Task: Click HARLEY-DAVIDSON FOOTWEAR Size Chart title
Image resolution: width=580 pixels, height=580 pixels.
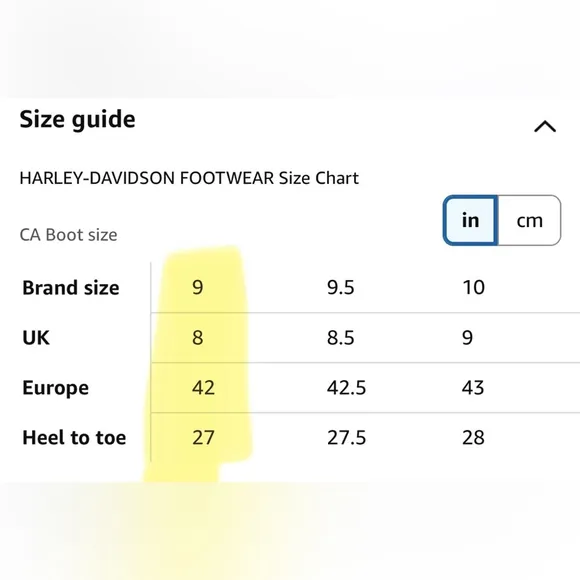Action: (189, 178)
